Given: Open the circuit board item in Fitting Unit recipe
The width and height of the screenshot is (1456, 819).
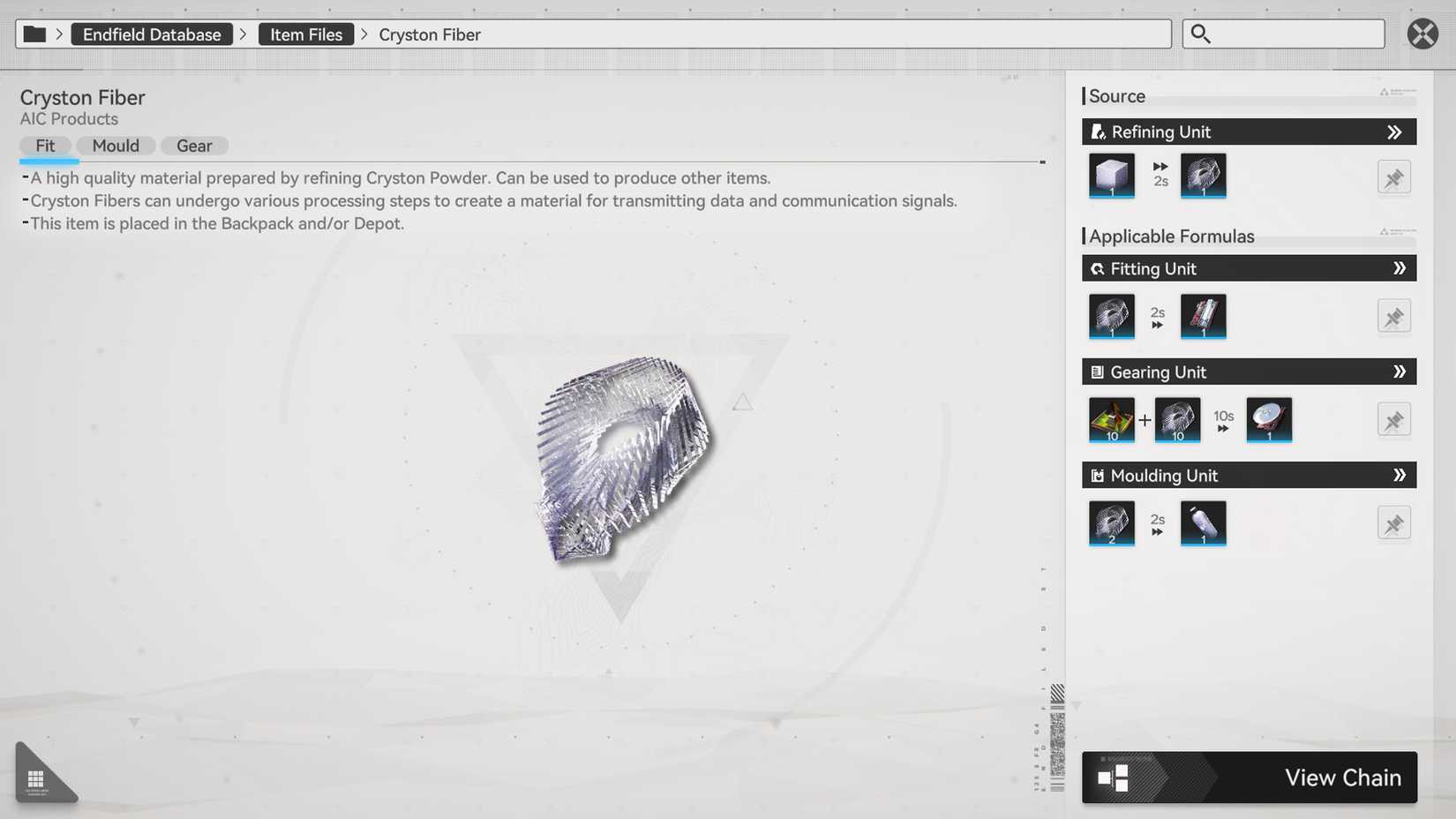Looking at the screenshot, I should [1203, 316].
